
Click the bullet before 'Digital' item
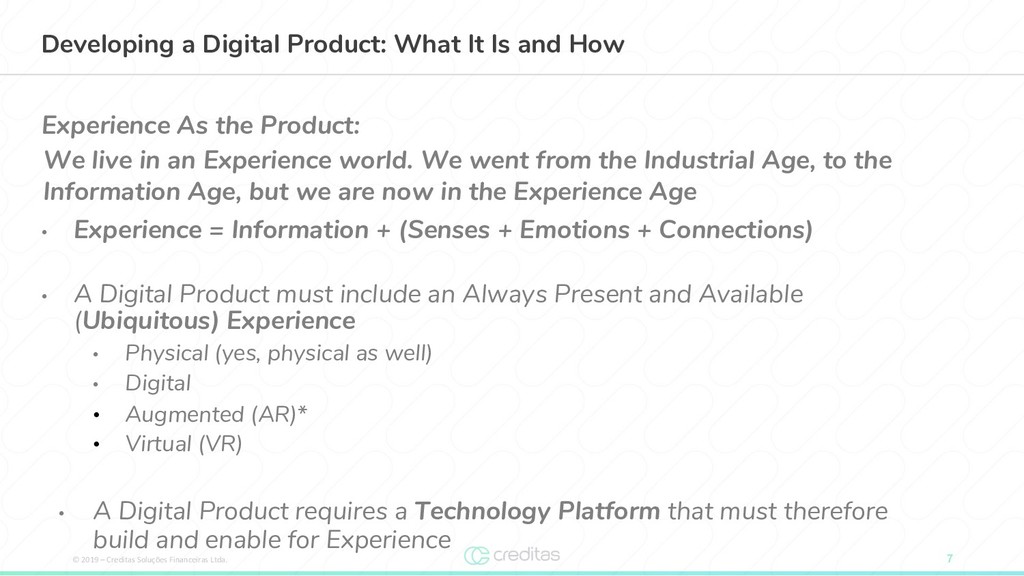[x=95, y=385]
